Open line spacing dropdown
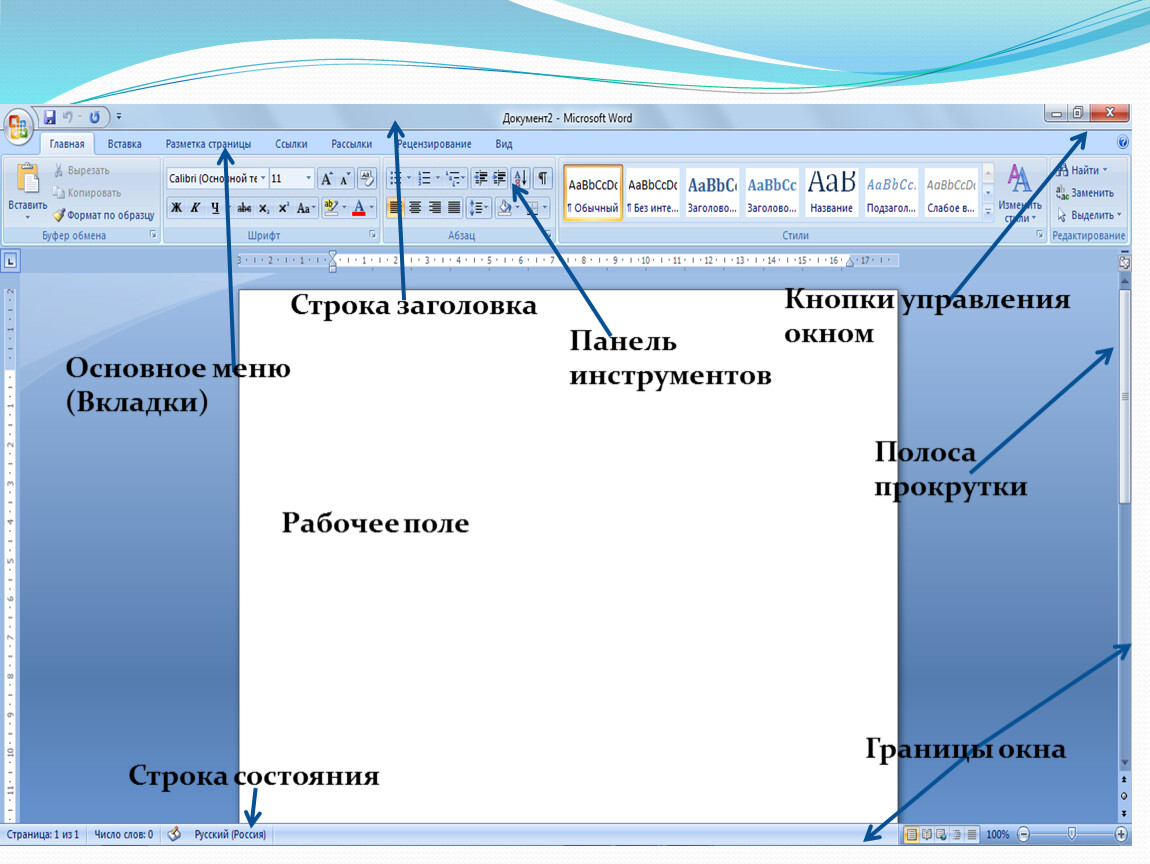Image resolution: width=1150 pixels, height=864 pixels. tap(479, 208)
